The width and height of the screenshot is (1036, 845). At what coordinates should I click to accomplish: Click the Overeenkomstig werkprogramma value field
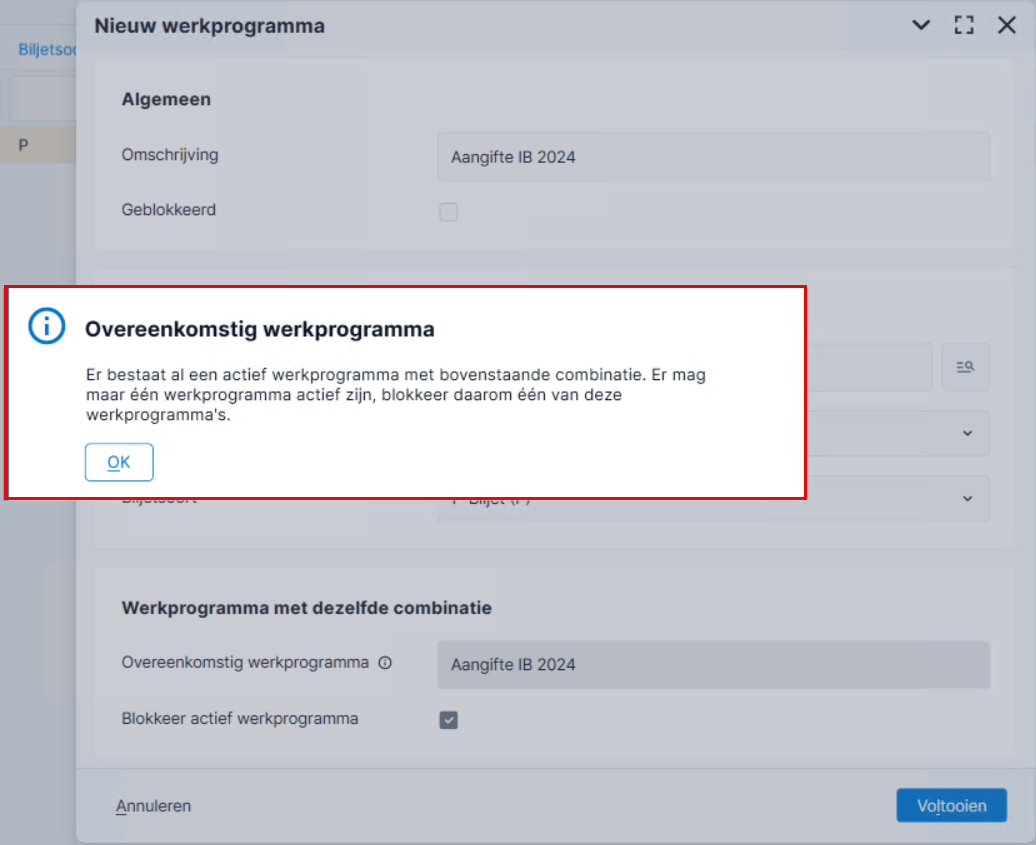click(714, 665)
